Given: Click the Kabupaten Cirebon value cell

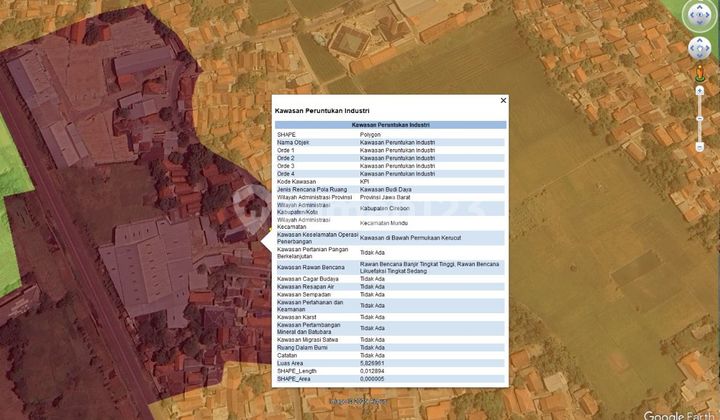Looking at the screenshot, I should (385, 209).
